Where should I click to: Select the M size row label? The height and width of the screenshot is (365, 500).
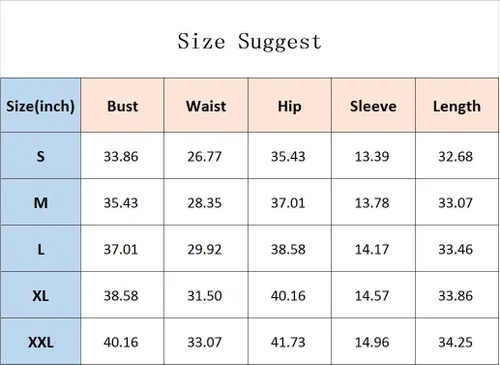40,203
